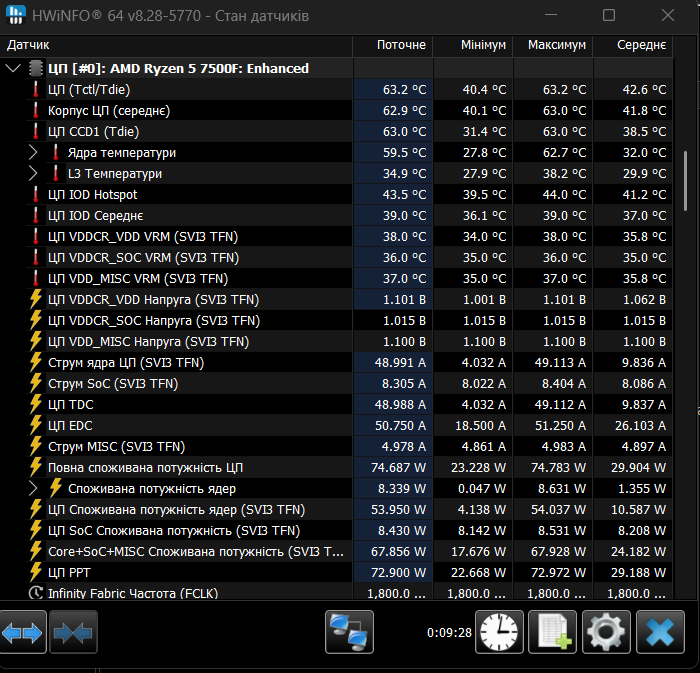Image resolution: width=700 pixels, height=673 pixels.
Task: Close sensors with the blue X icon
Action: click(659, 634)
